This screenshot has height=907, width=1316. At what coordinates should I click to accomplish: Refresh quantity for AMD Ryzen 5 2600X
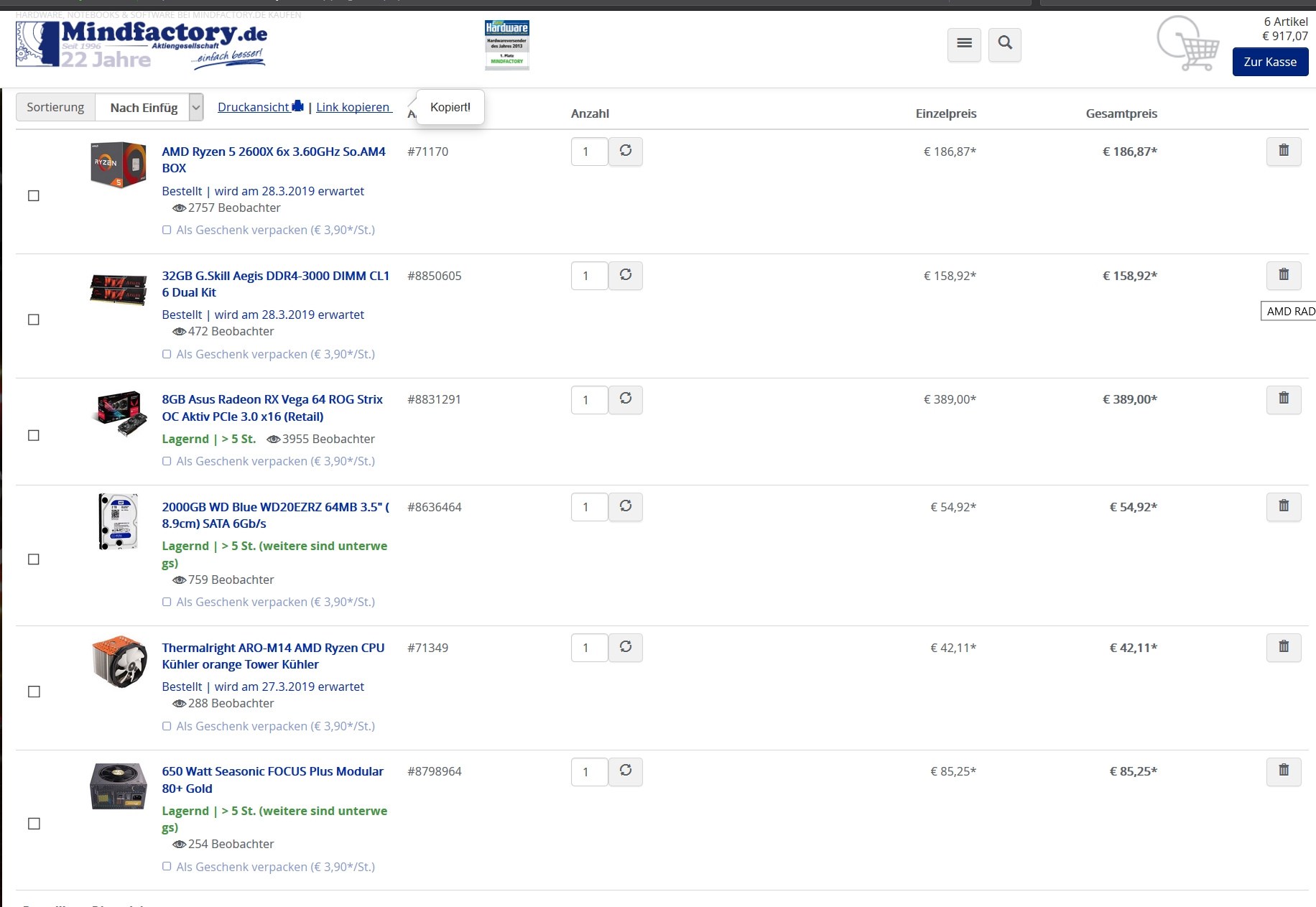626,151
